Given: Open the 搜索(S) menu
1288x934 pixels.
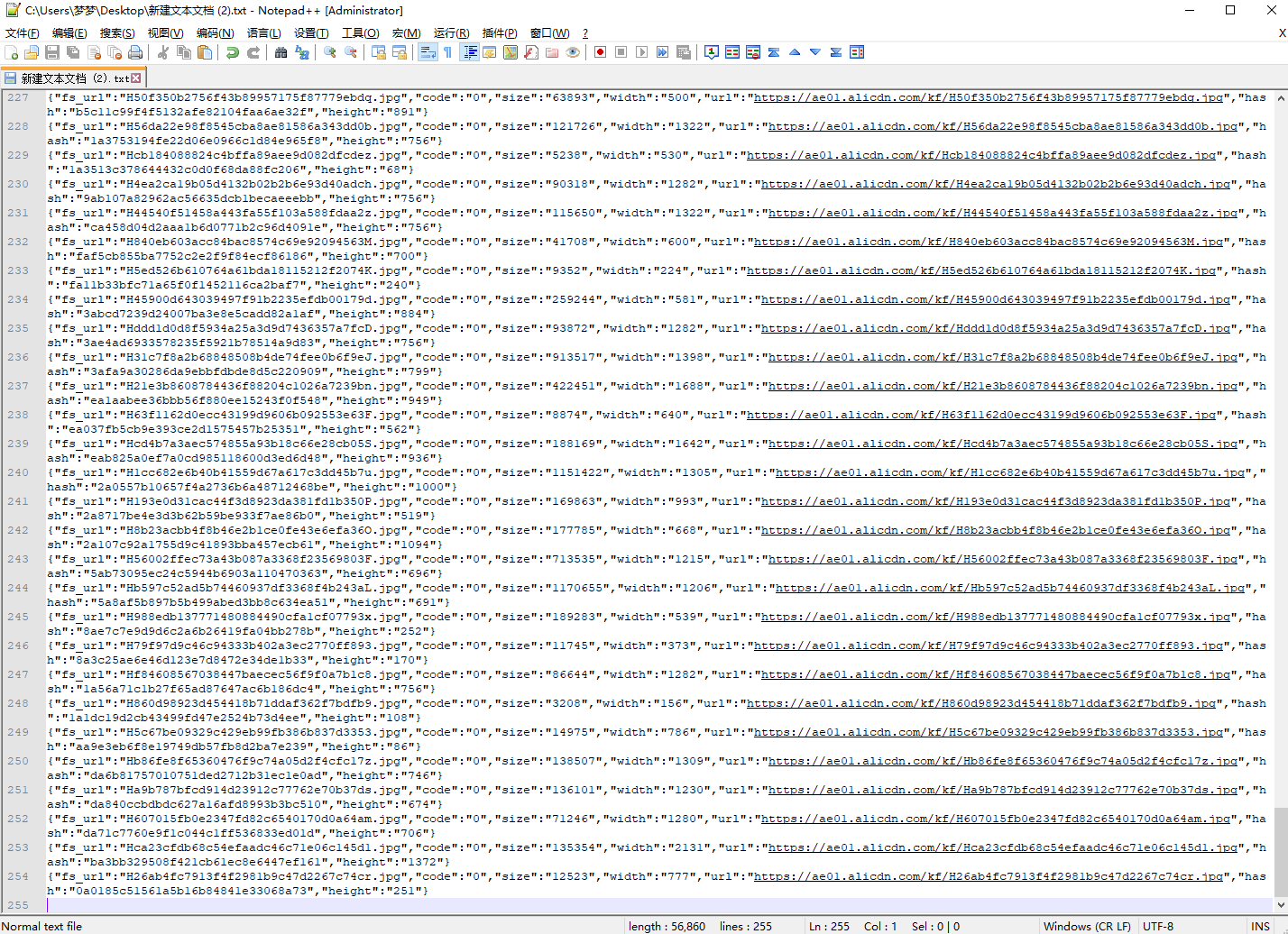Looking at the screenshot, I should click(117, 33).
